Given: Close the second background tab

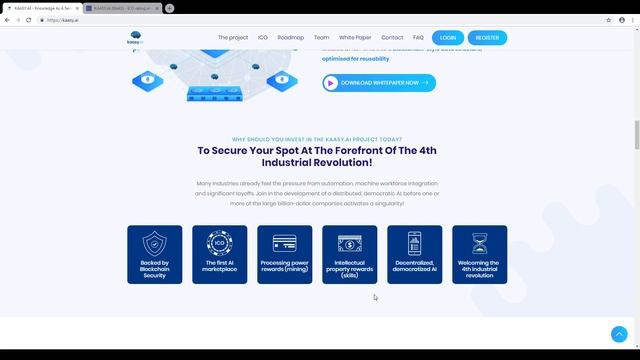Looking at the screenshot, I should 157,8.
